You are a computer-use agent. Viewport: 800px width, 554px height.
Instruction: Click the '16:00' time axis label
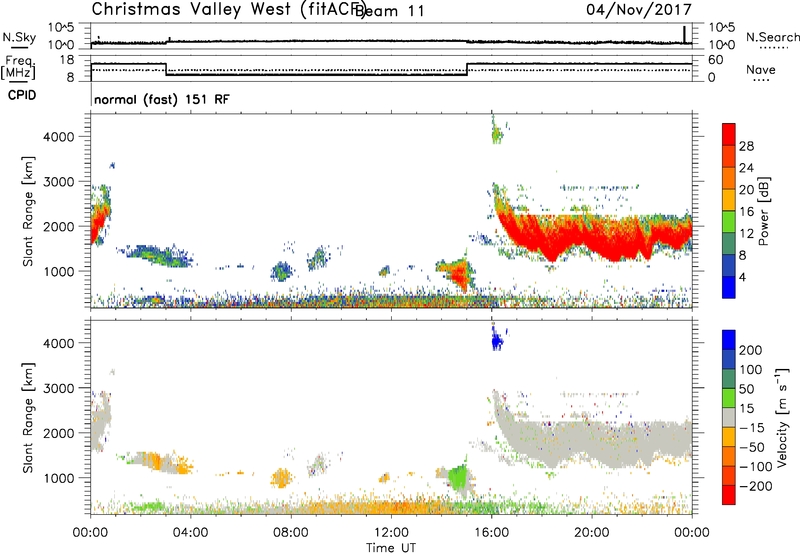(x=491, y=533)
